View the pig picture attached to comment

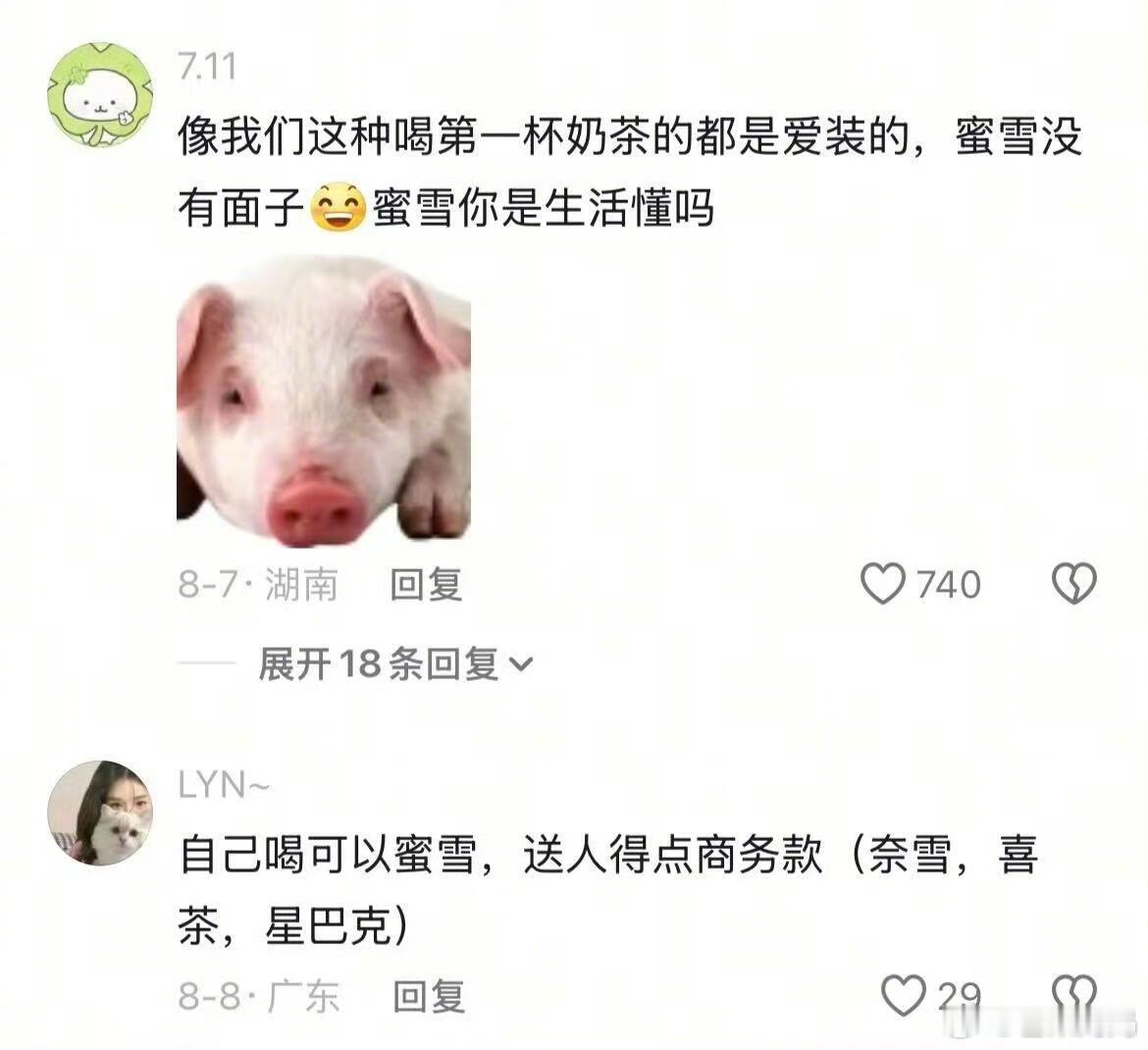[x=324, y=400]
